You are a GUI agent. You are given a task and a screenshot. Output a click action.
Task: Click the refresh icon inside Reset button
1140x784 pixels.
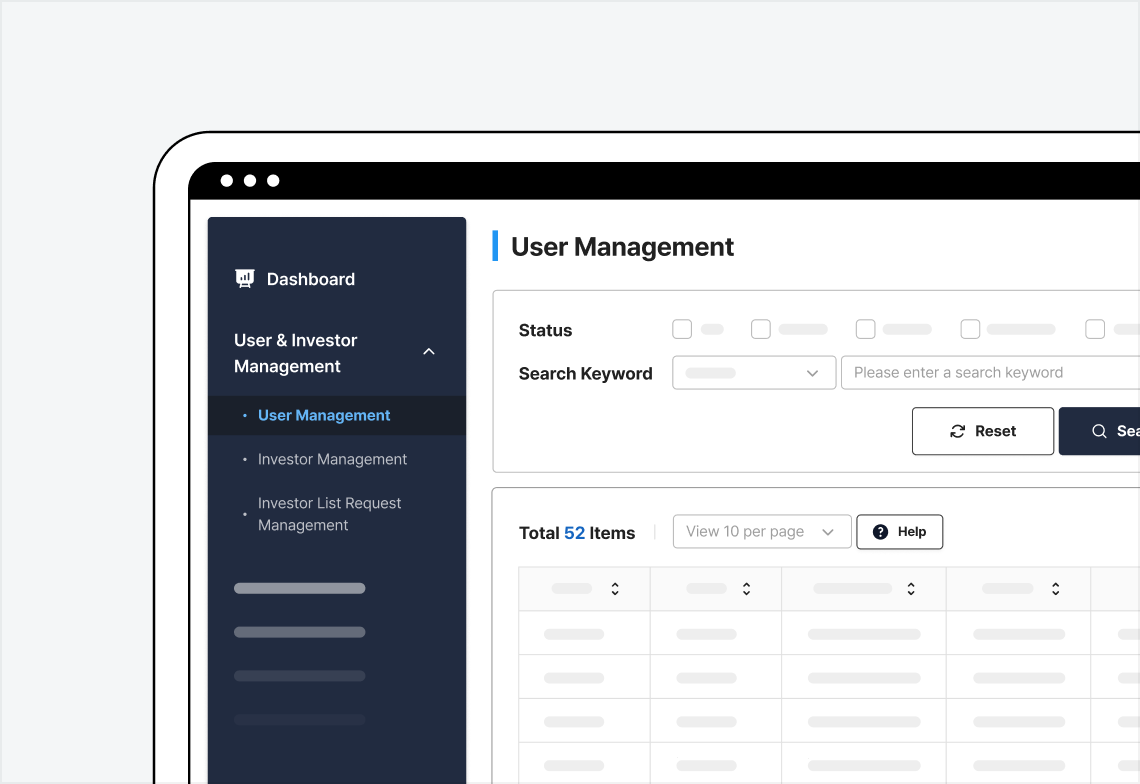pos(957,431)
